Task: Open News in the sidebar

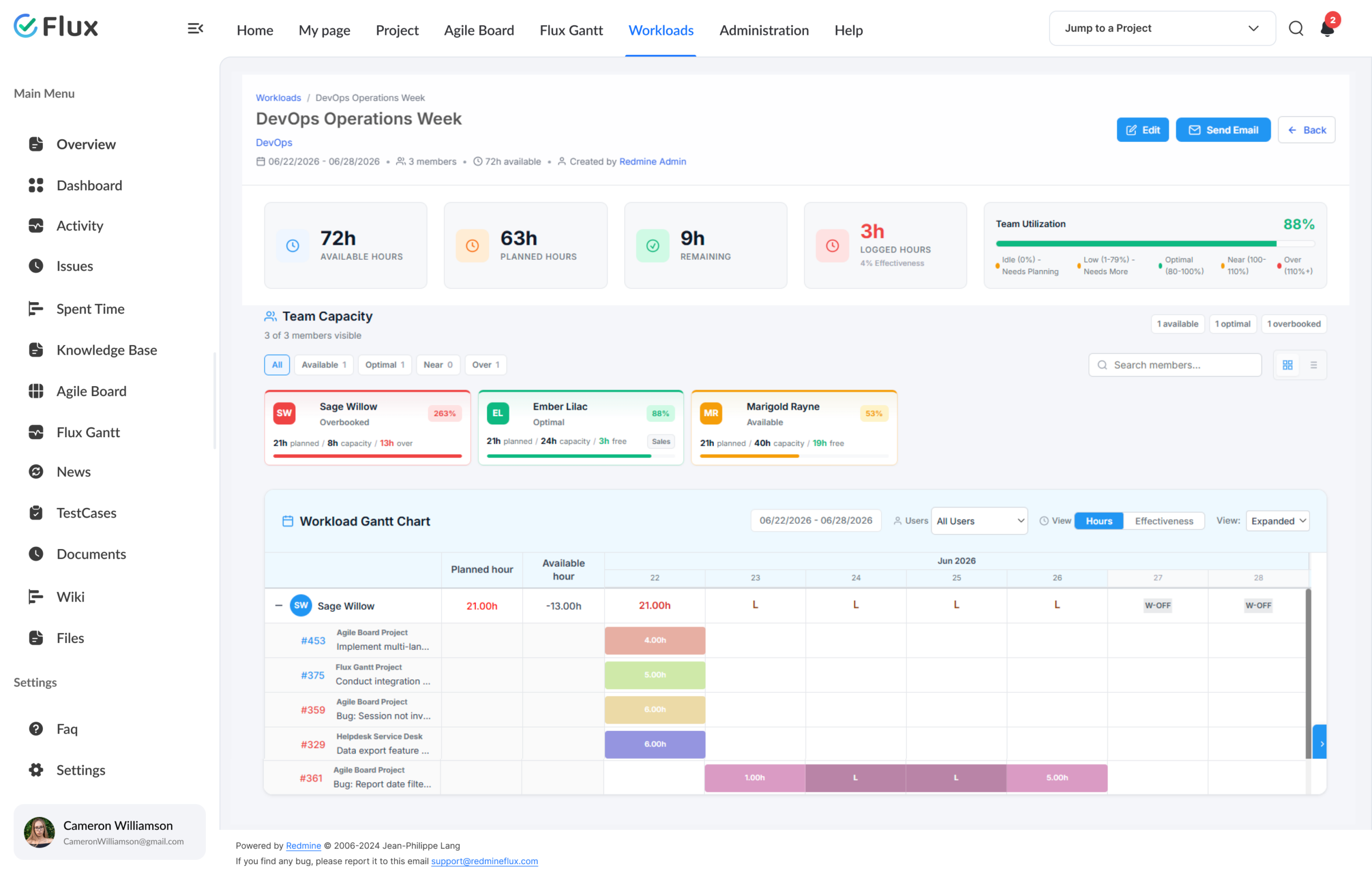Action: point(73,471)
